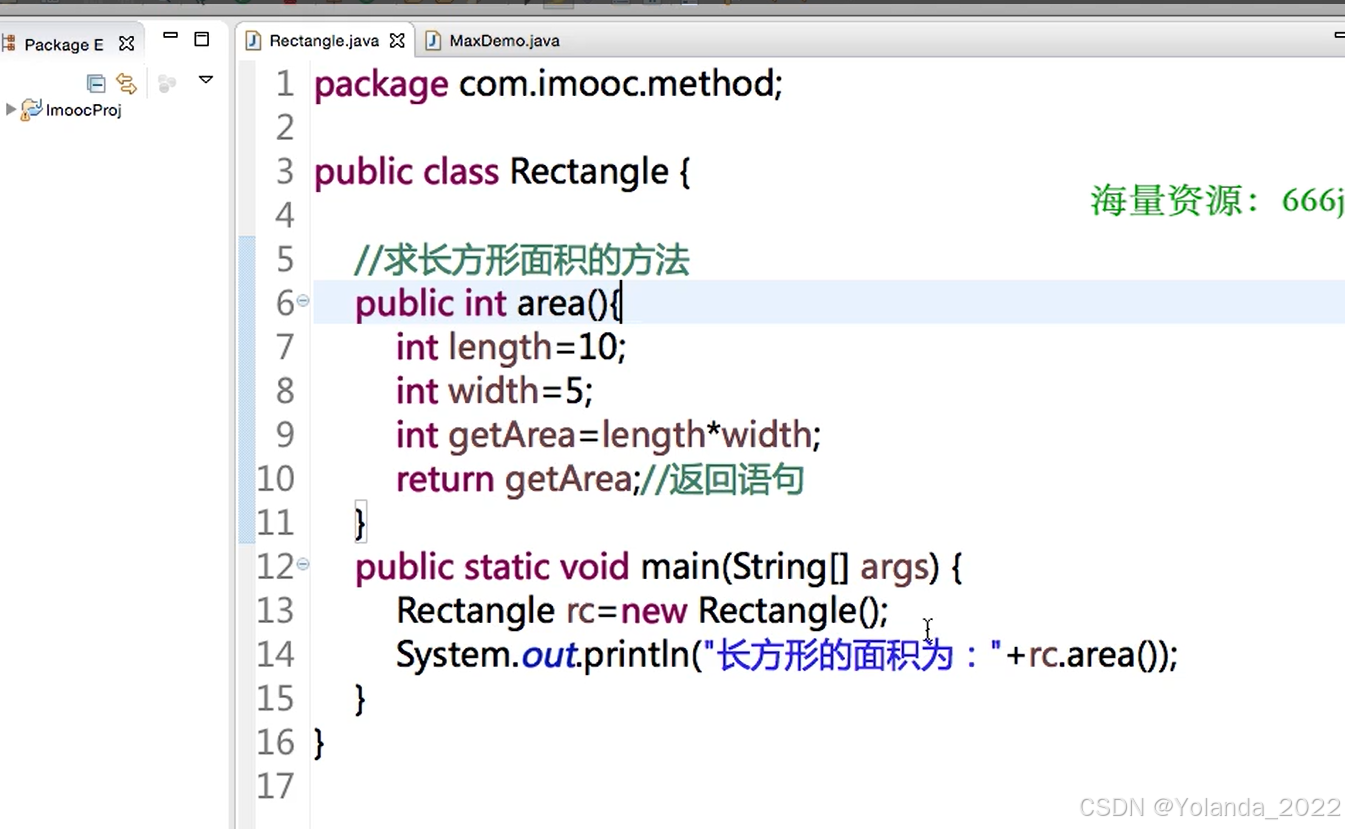Click the Collapse All icon in Package Explorer
The height and width of the screenshot is (829, 1345).
click(x=96, y=83)
